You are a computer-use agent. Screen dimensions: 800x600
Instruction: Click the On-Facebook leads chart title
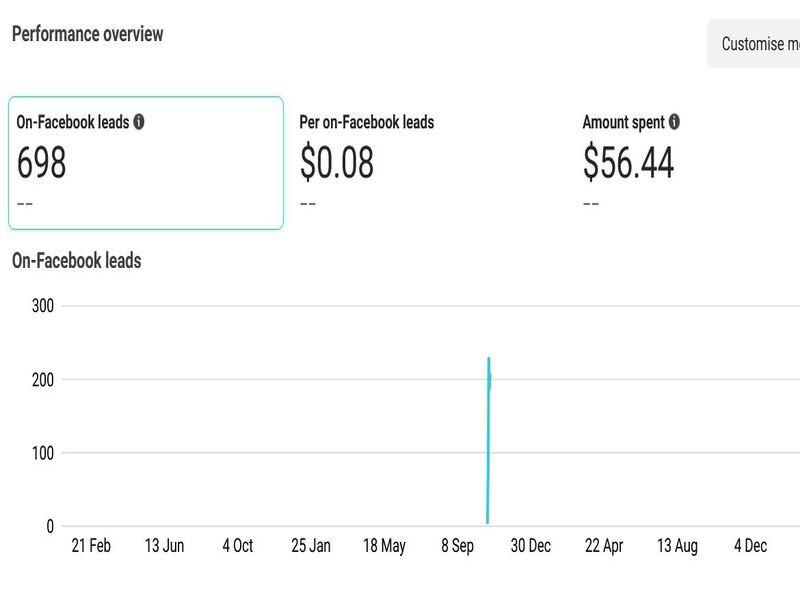coord(76,261)
